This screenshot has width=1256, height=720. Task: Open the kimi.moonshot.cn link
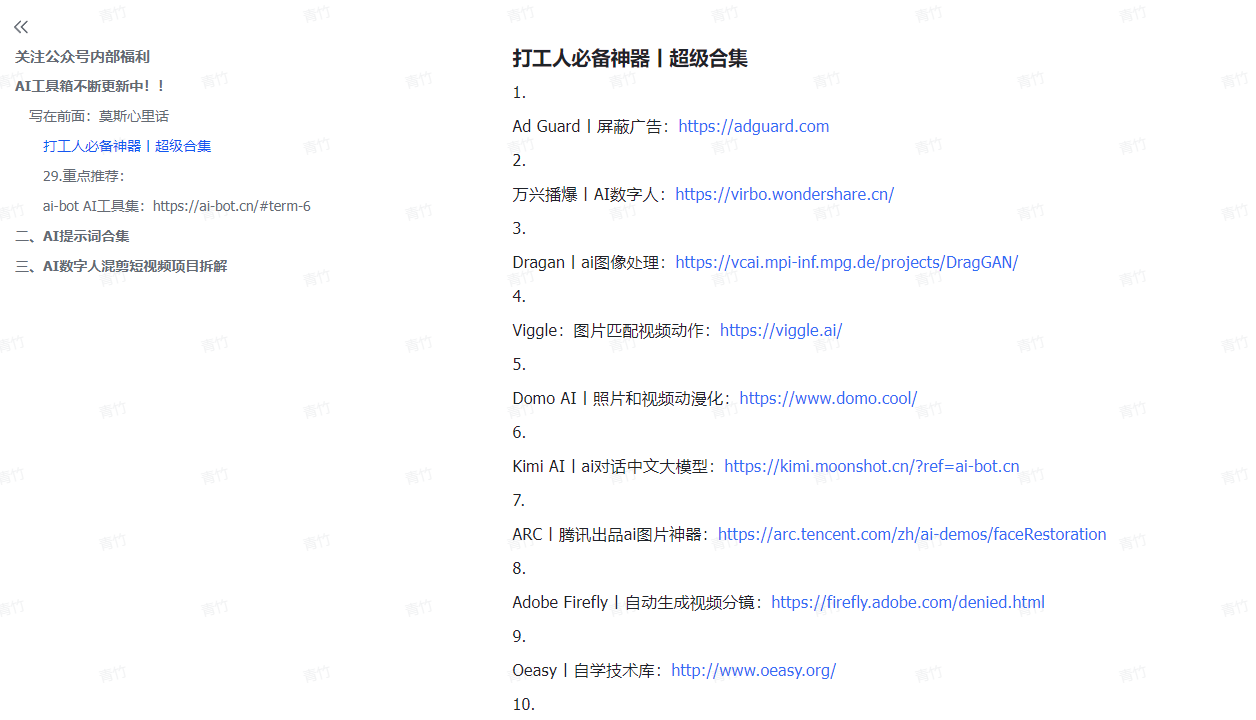pos(872,466)
